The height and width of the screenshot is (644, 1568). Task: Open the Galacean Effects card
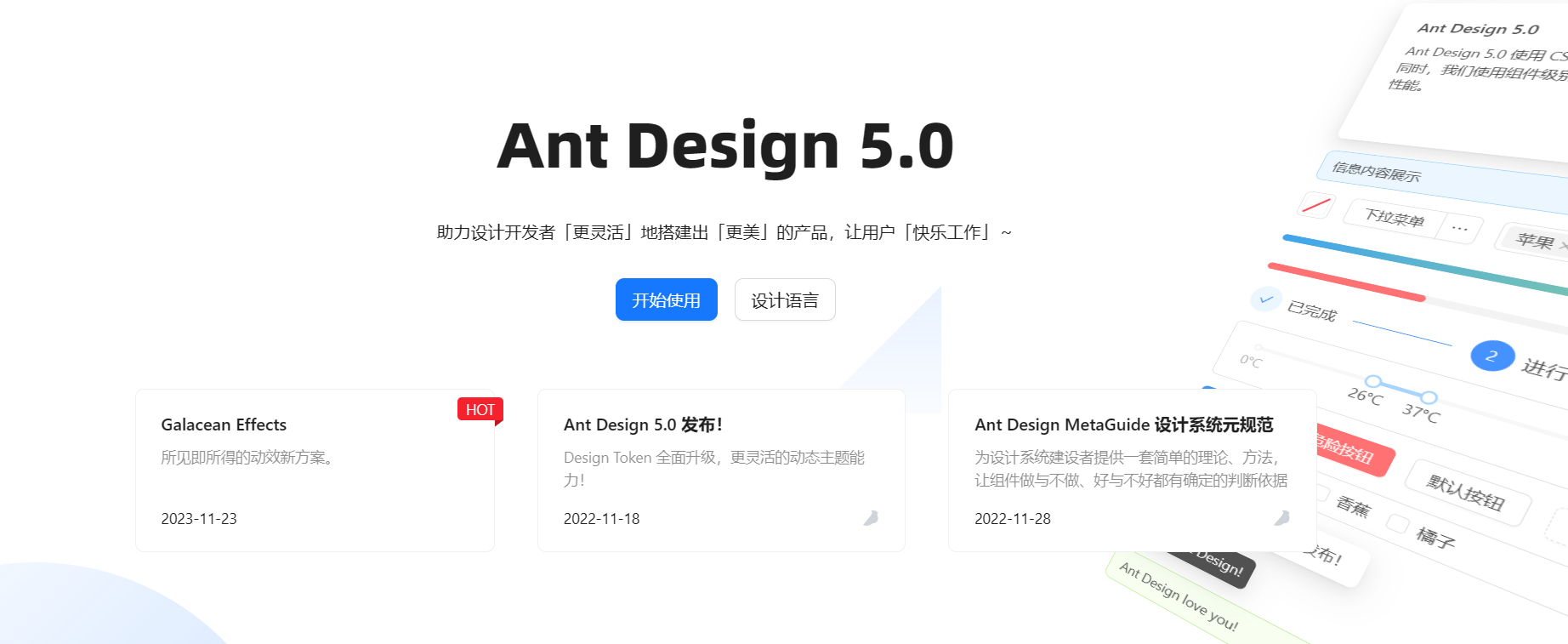tap(315, 470)
